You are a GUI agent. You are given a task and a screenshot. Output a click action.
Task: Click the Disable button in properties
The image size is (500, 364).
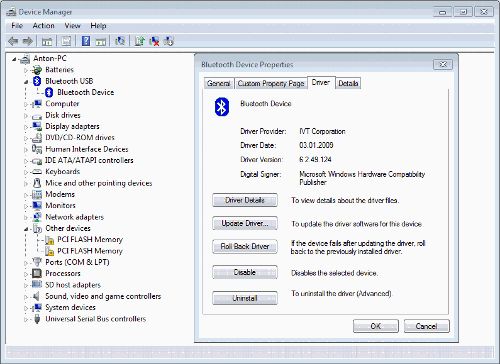(x=245, y=272)
